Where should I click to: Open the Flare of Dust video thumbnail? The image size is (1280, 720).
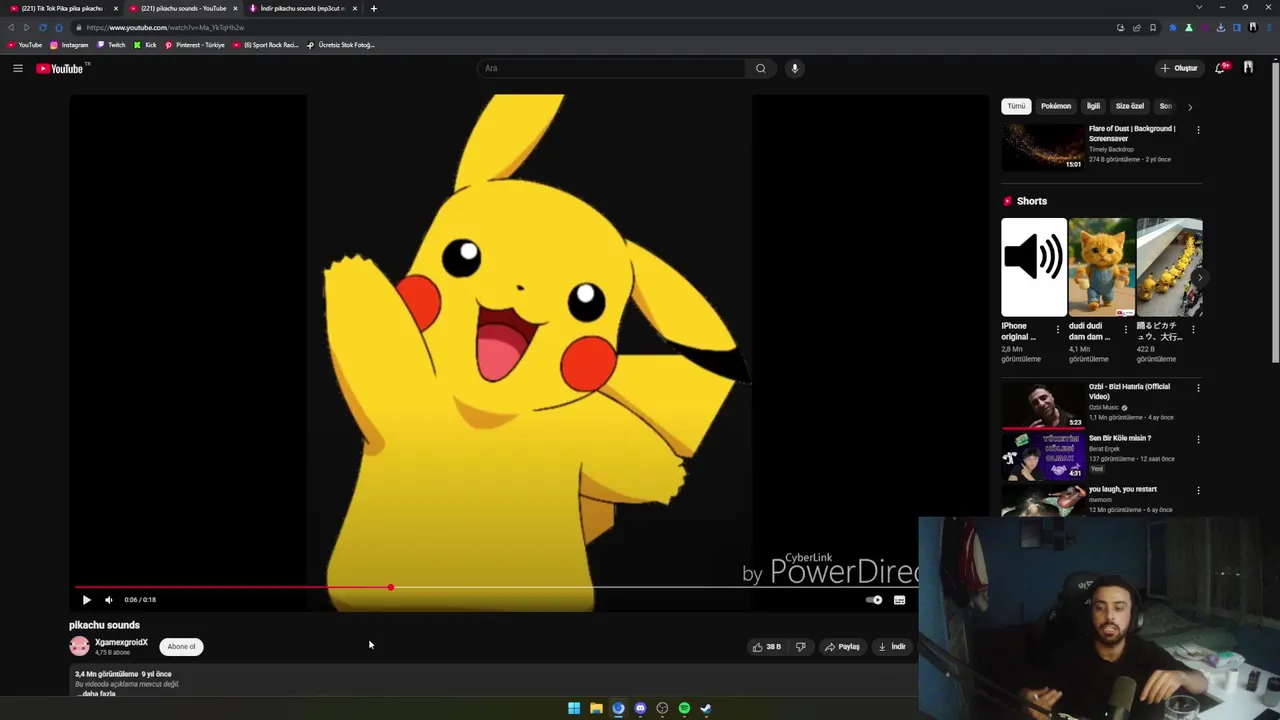click(1043, 146)
